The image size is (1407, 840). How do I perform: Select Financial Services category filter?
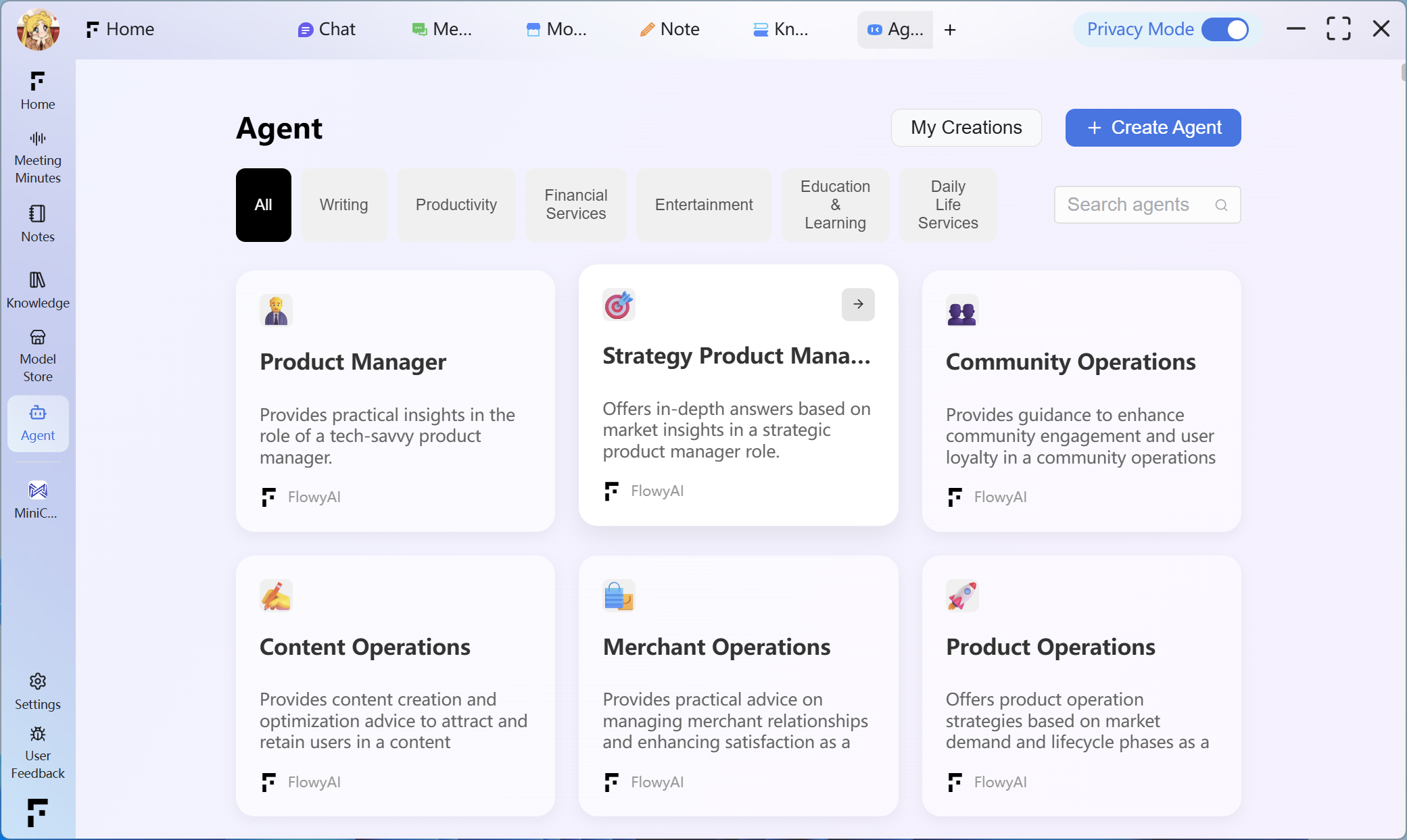pyautogui.click(x=576, y=205)
